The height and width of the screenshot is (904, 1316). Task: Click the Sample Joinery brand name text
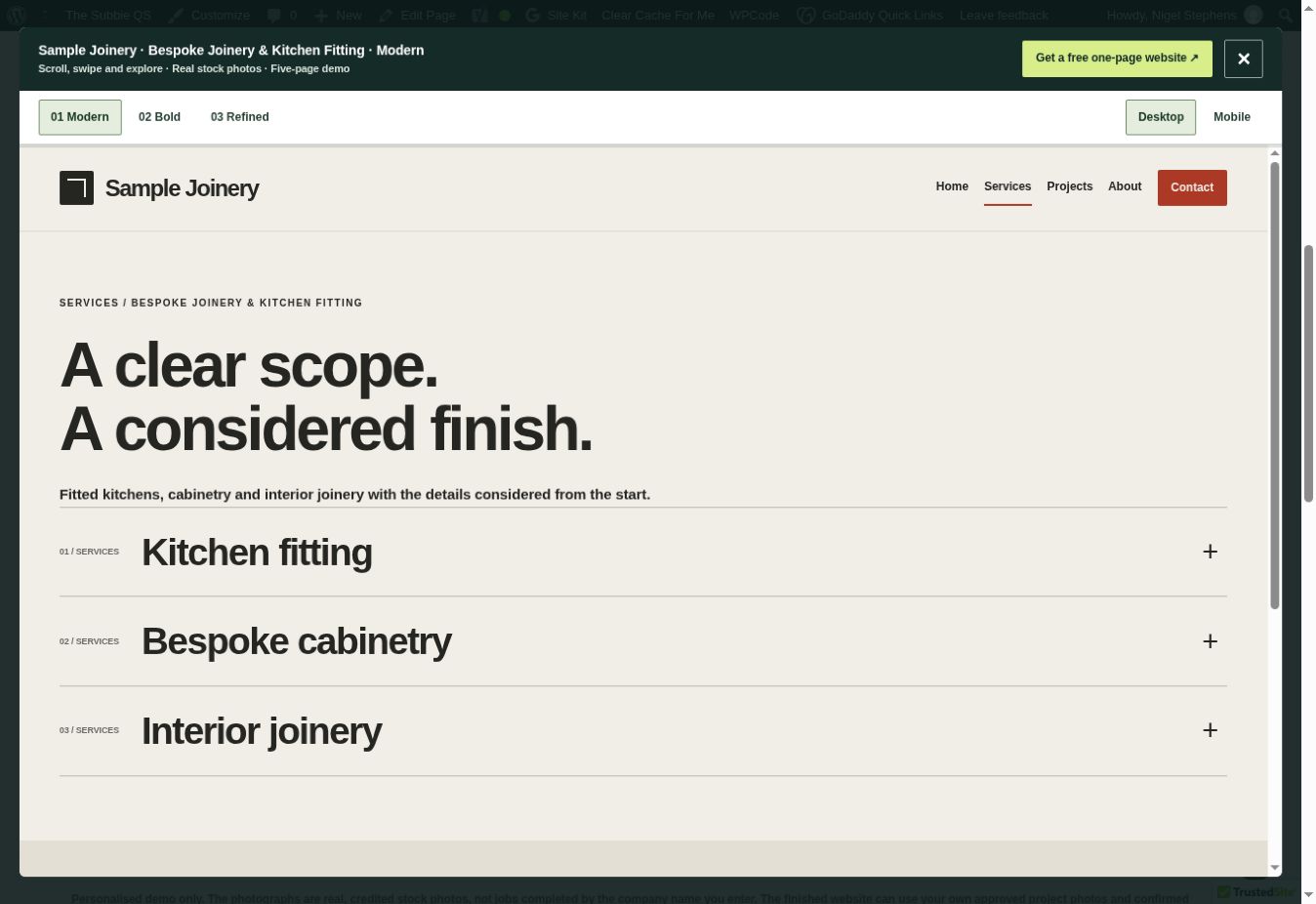tap(182, 188)
